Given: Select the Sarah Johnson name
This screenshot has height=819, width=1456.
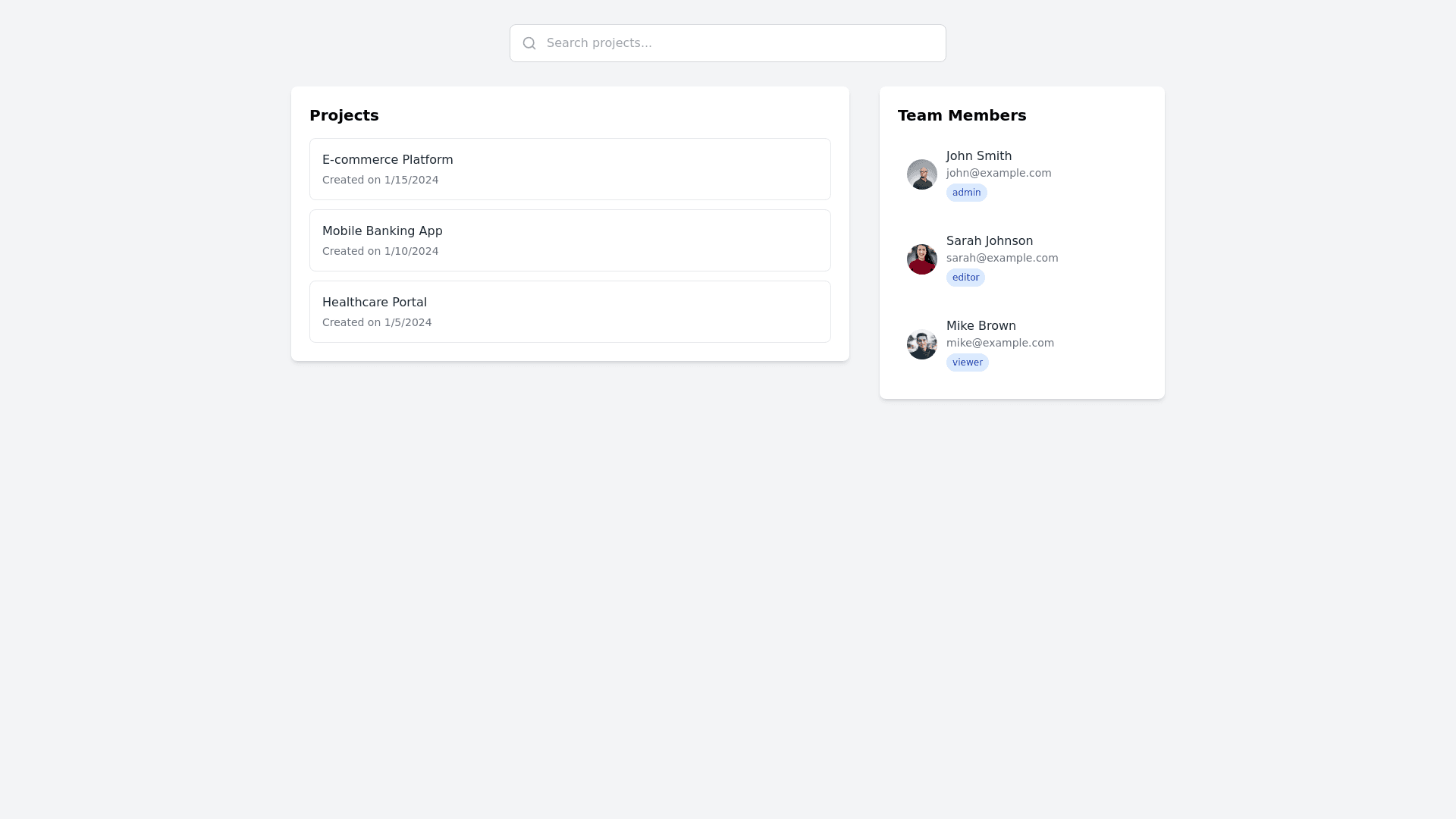Looking at the screenshot, I should [x=989, y=241].
